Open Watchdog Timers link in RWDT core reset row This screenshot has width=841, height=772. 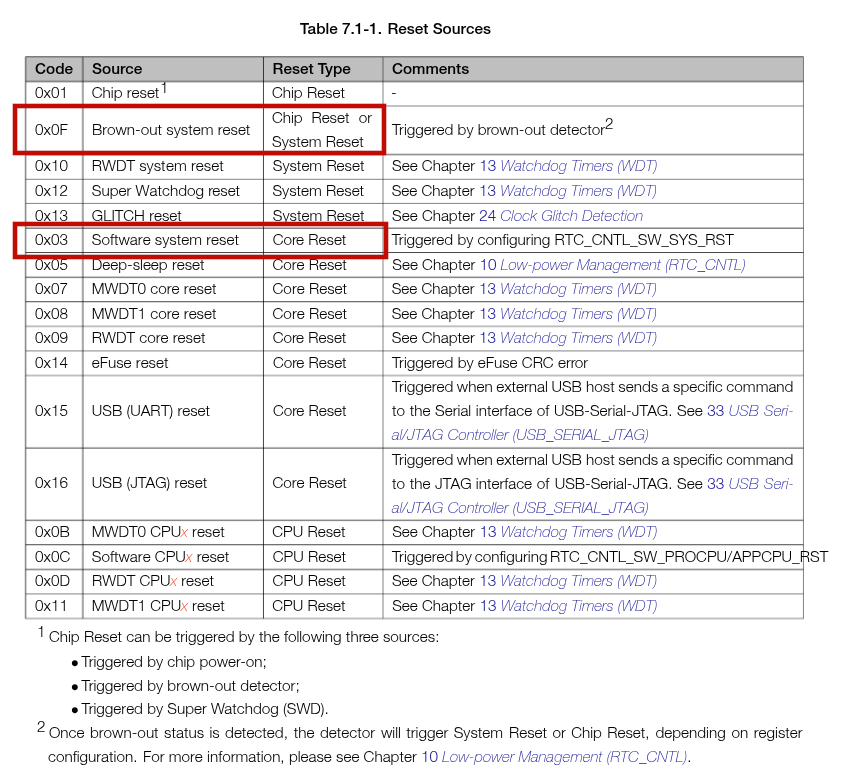pos(578,338)
